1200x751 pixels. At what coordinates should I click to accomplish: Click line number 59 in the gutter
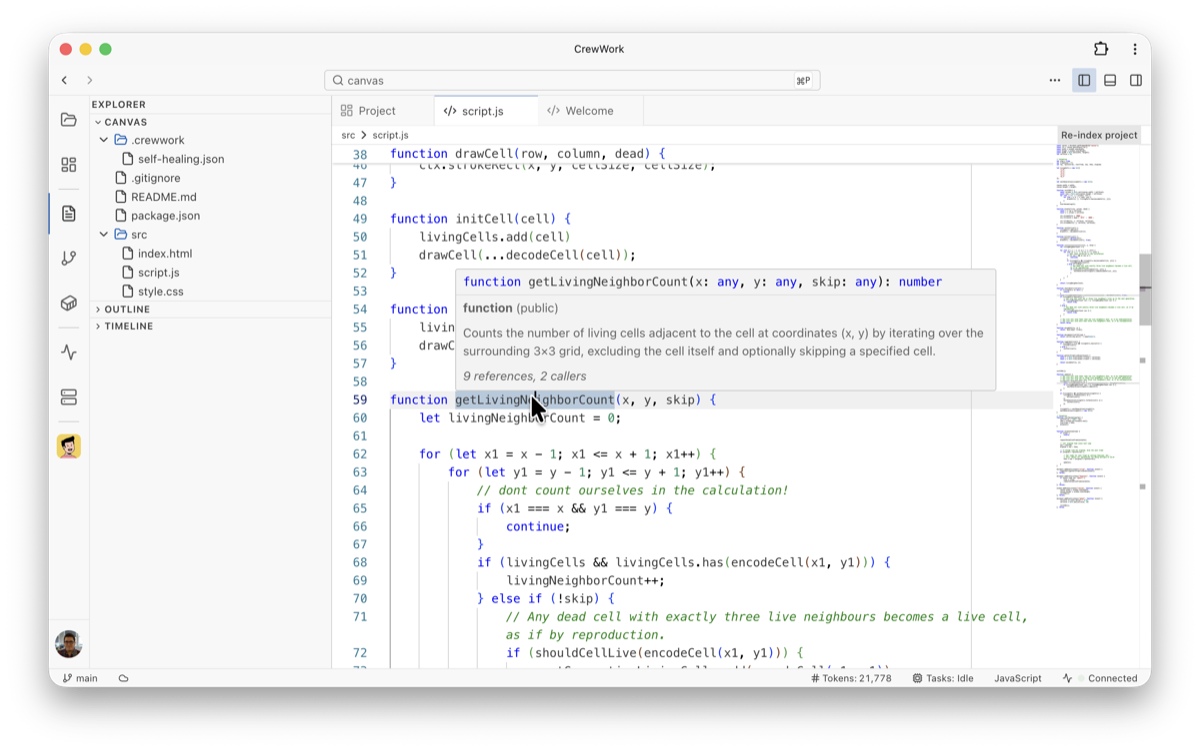pos(360,400)
